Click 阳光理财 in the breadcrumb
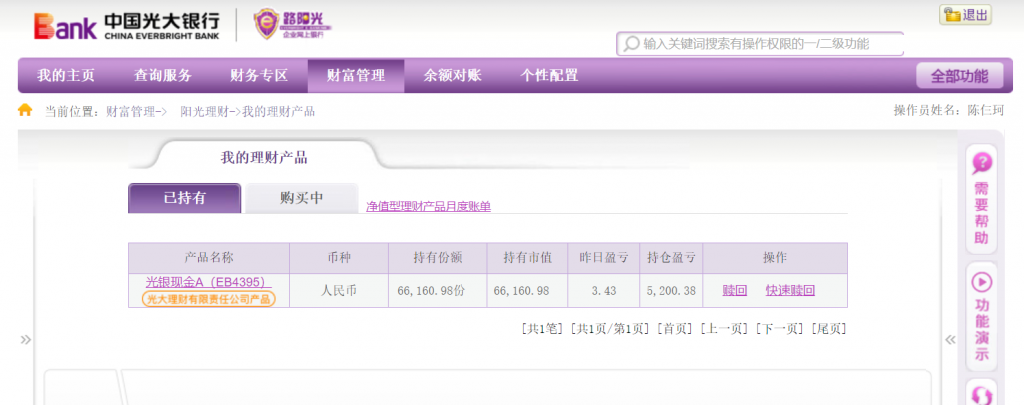The image size is (1024, 405). [205, 112]
